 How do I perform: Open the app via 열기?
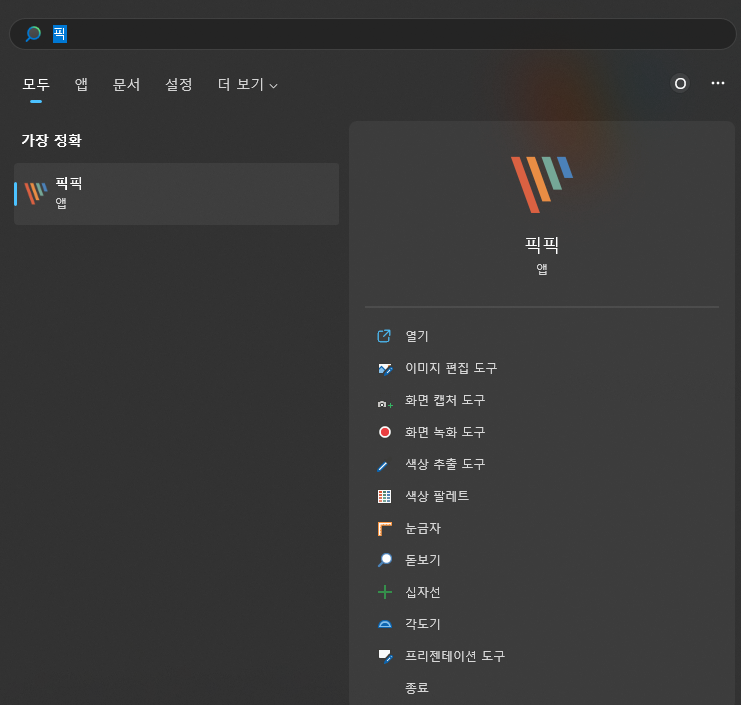(x=416, y=336)
